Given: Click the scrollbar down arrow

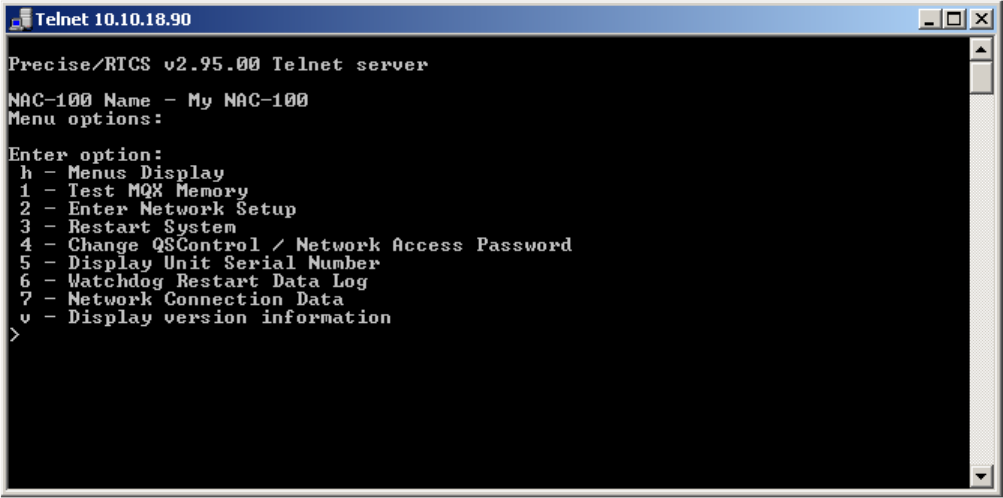Looking at the screenshot, I should [x=982, y=475].
